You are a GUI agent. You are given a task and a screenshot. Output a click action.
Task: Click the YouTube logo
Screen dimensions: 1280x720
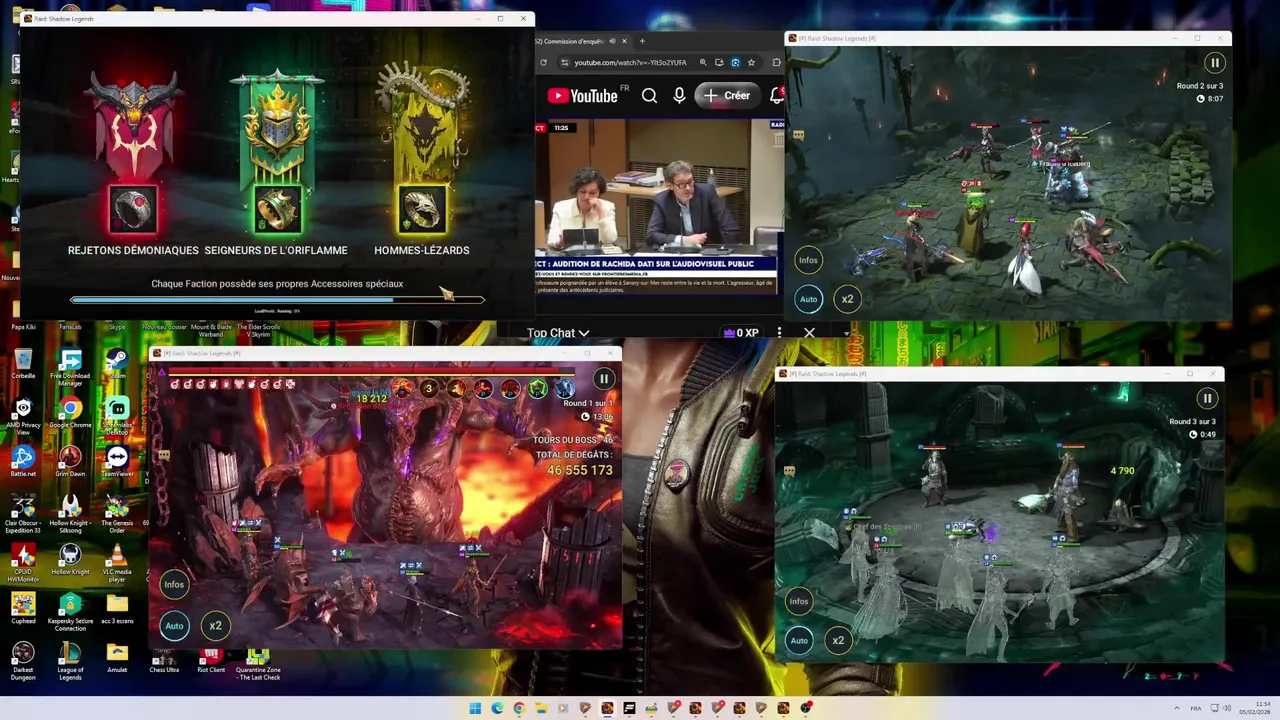pyautogui.click(x=582, y=96)
